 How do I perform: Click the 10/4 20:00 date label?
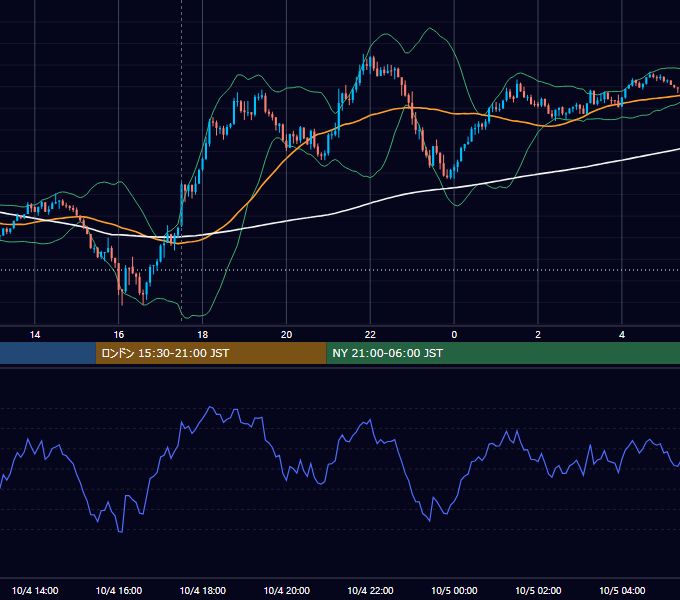click(x=287, y=590)
